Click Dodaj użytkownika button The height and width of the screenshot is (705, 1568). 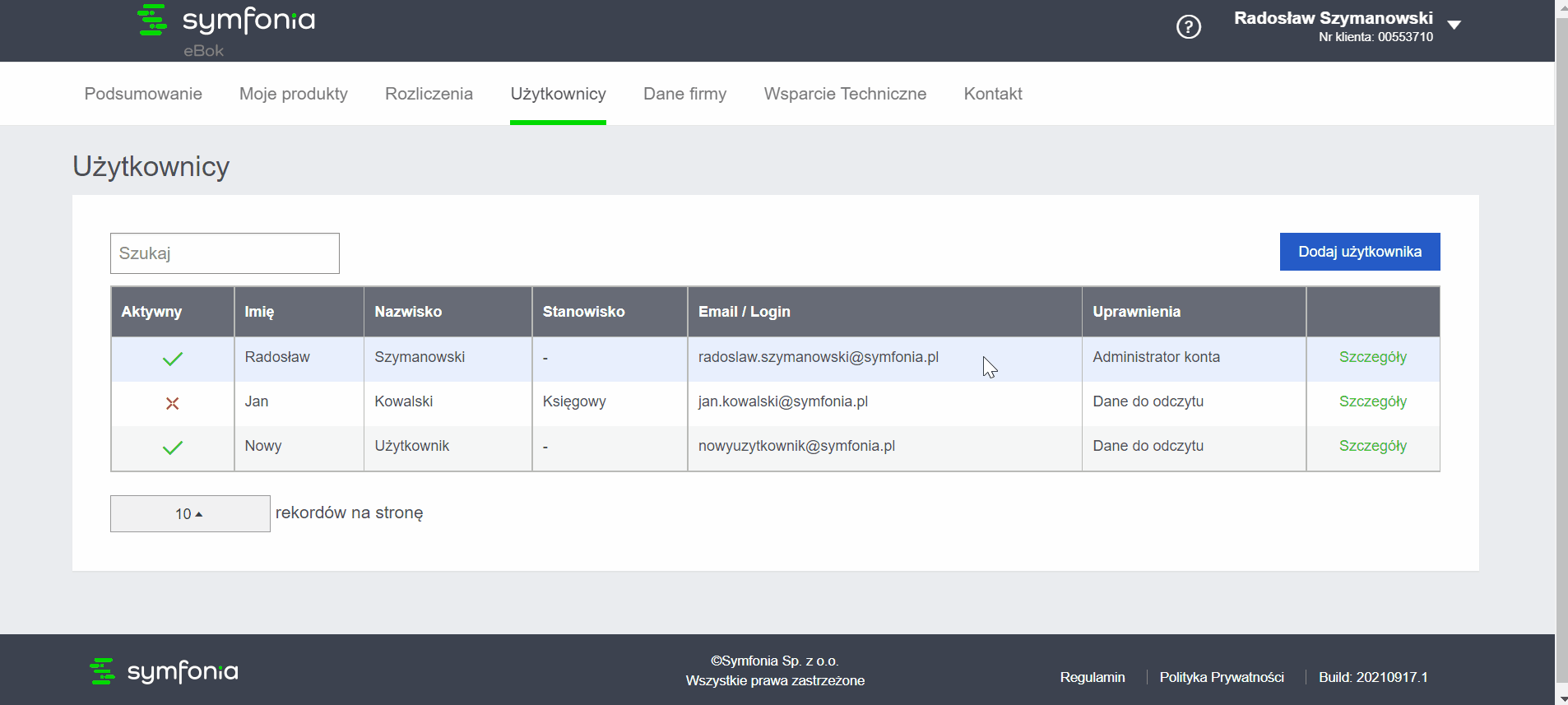pos(1360,252)
